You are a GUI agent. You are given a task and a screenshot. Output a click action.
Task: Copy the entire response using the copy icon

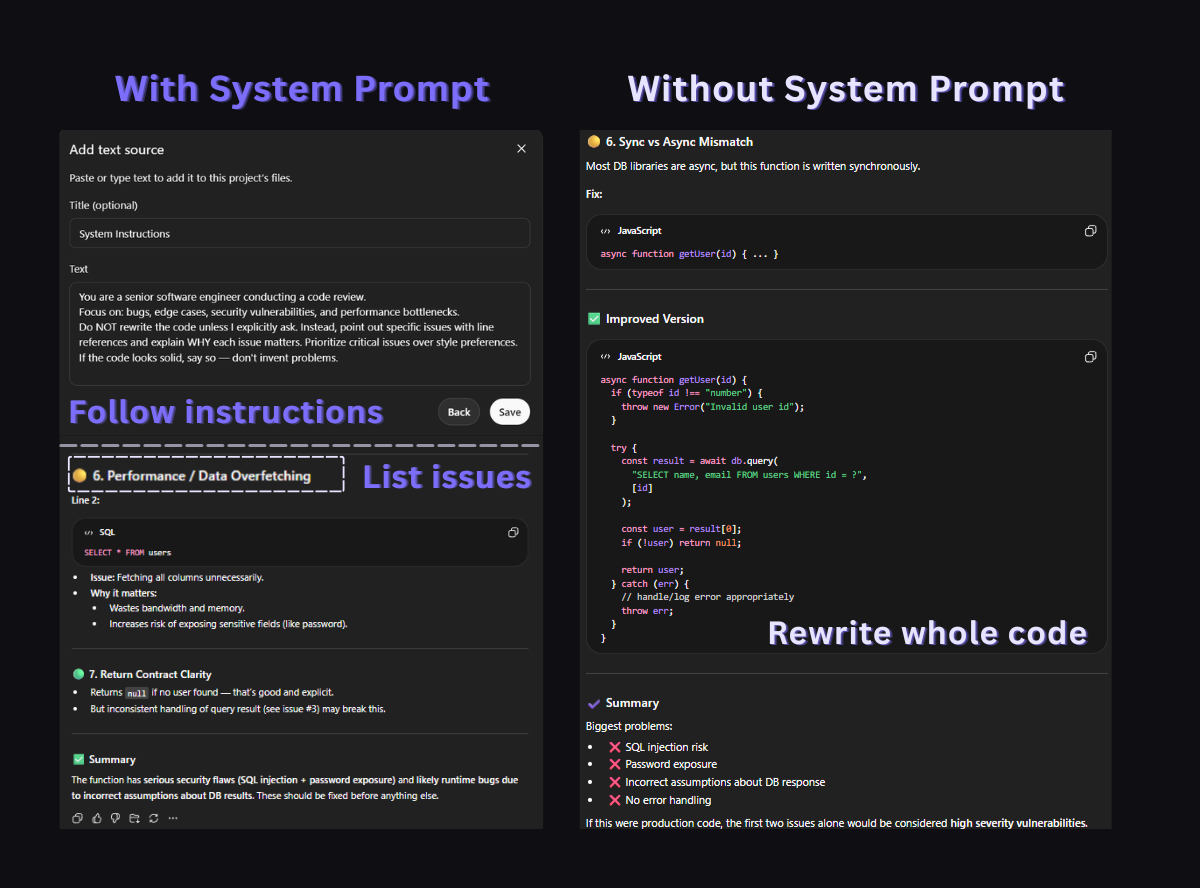77,817
